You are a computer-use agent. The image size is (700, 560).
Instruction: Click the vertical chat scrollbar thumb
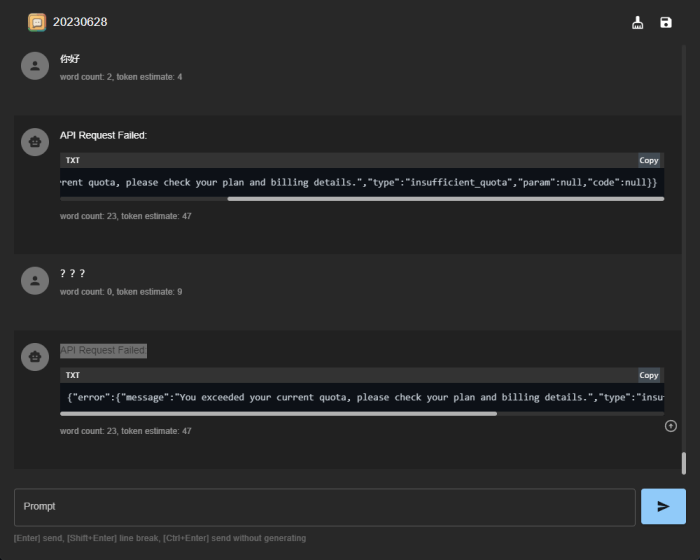coord(684,463)
